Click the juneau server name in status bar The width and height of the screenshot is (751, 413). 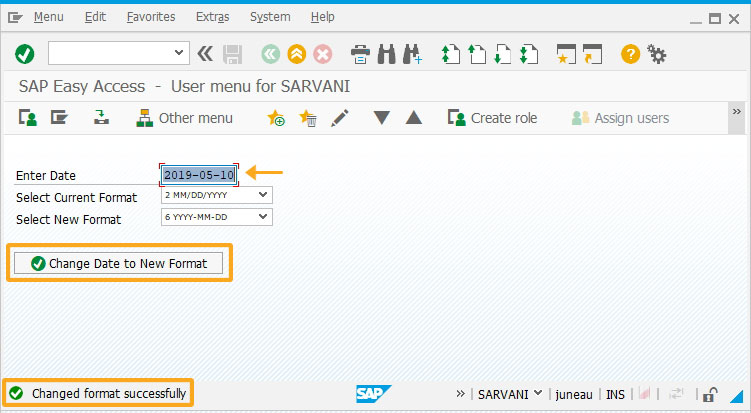pyautogui.click(x=574, y=395)
